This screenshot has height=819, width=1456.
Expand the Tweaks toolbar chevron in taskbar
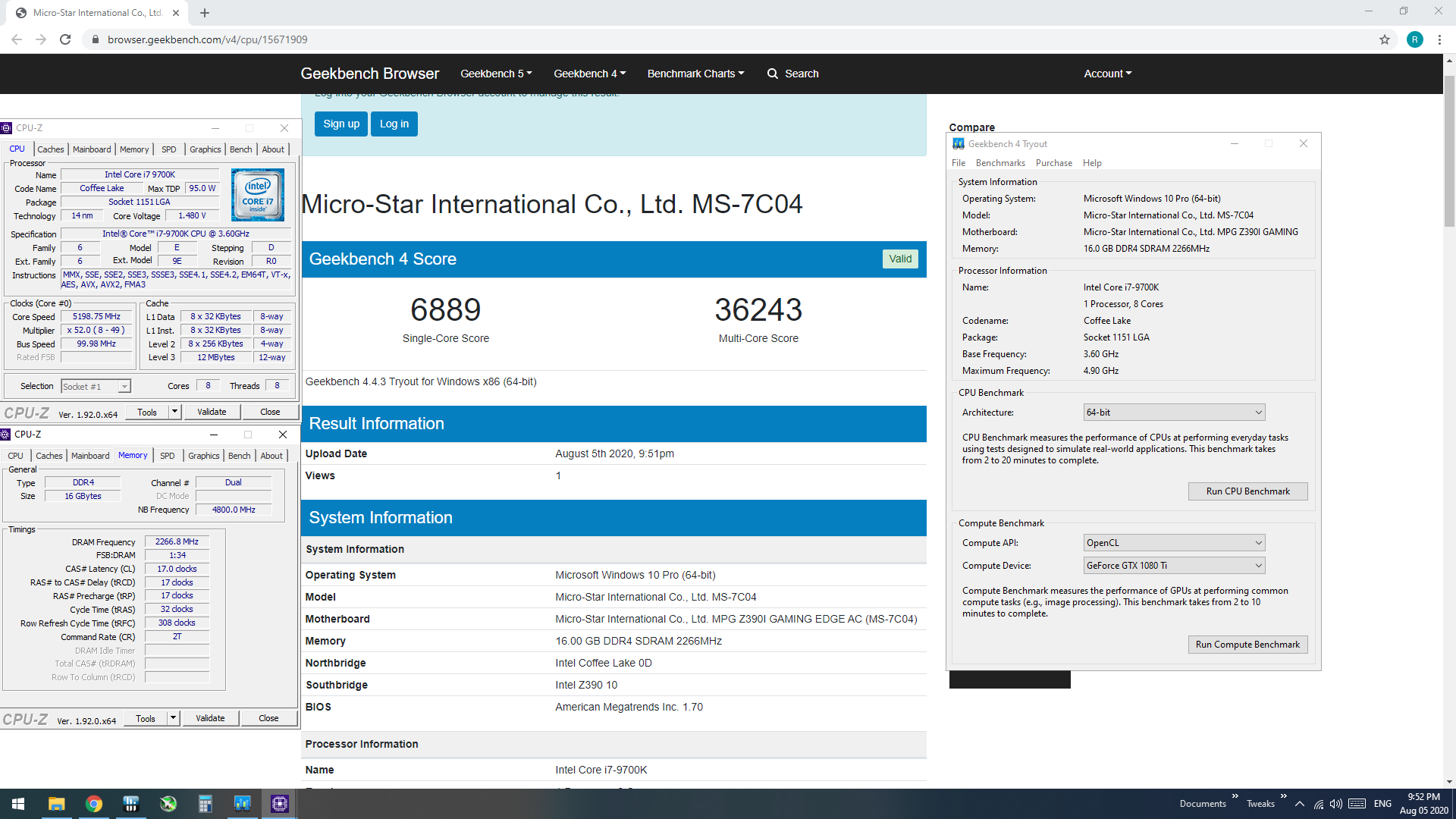1284,796
